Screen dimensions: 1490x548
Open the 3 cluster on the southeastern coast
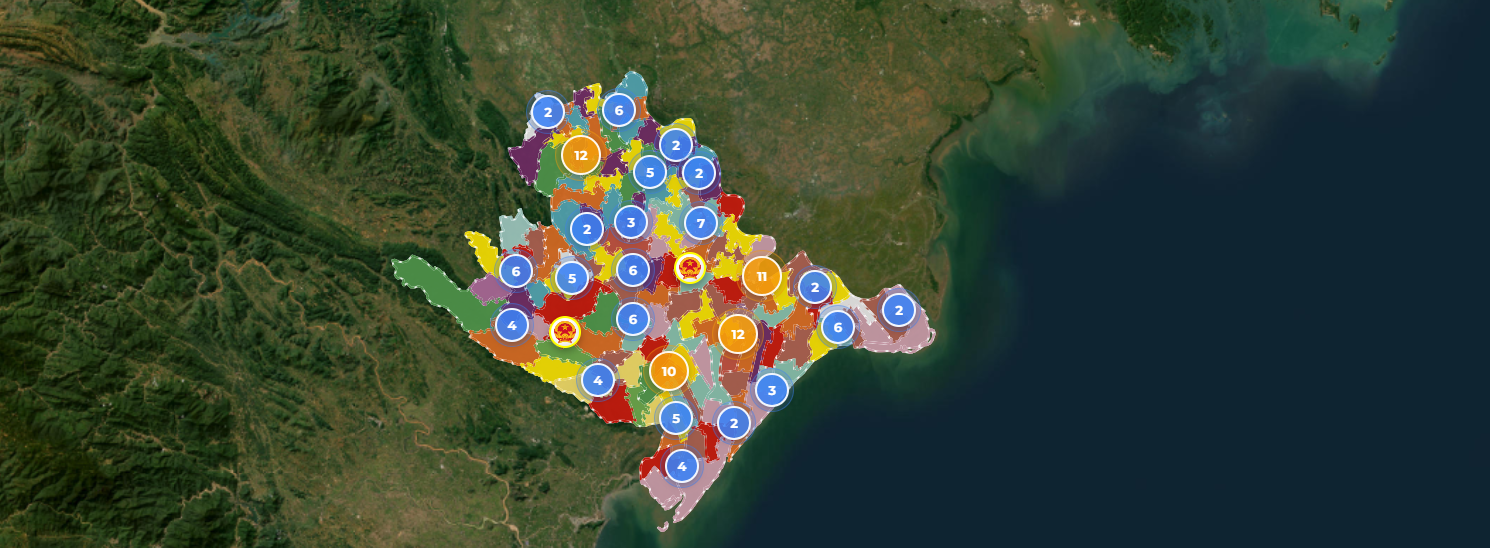(772, 390)
